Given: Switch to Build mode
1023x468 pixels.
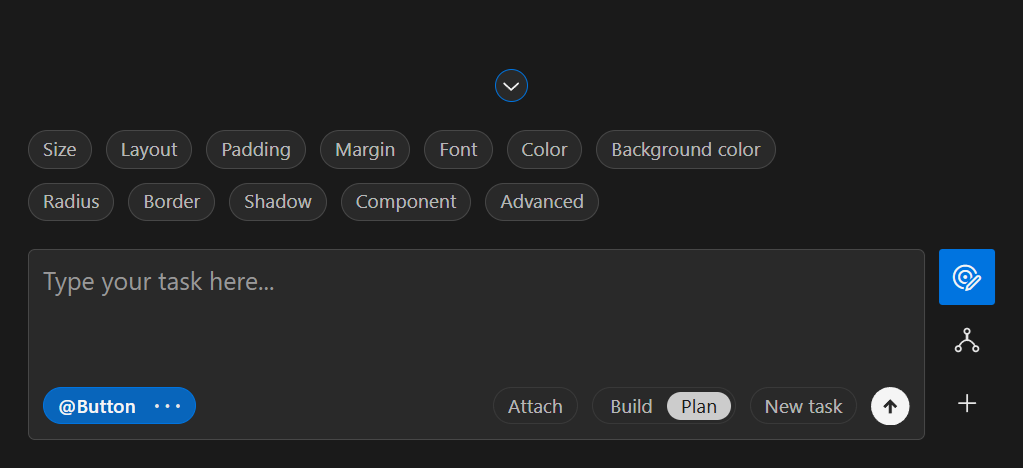Looking at the screenshot, I should click(x=631, y=406).
